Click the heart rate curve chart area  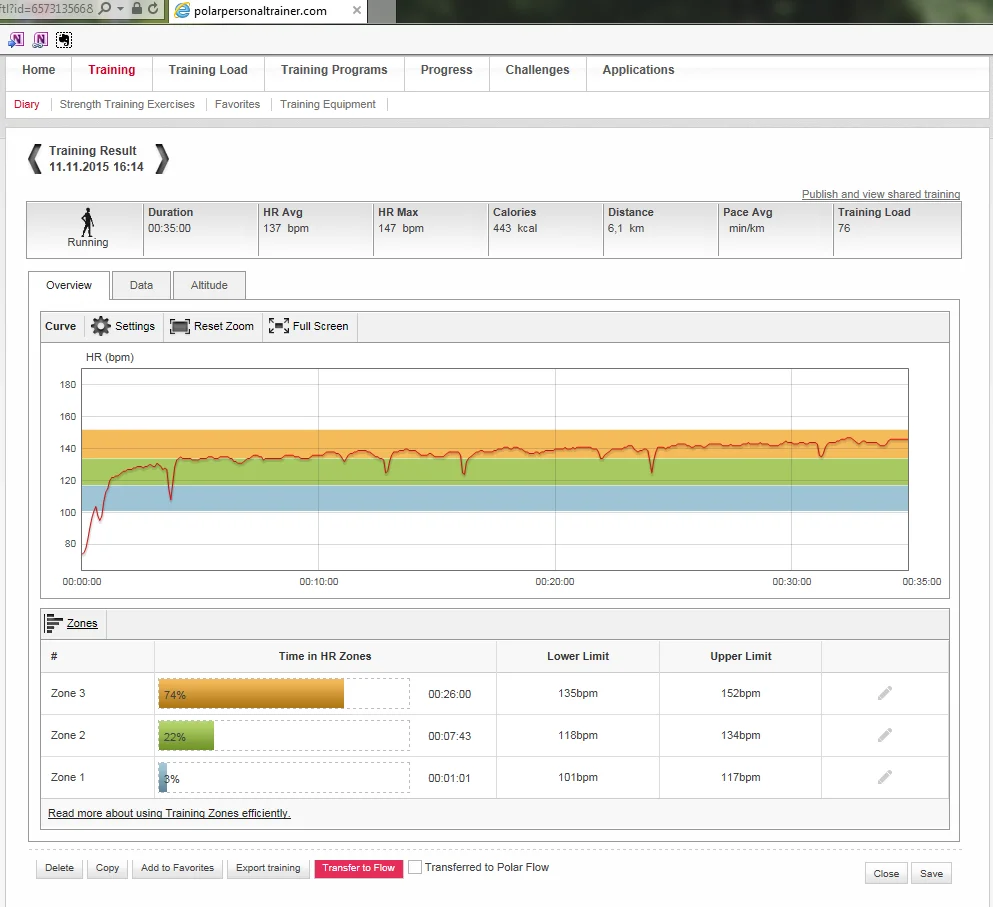coord(494,468)
